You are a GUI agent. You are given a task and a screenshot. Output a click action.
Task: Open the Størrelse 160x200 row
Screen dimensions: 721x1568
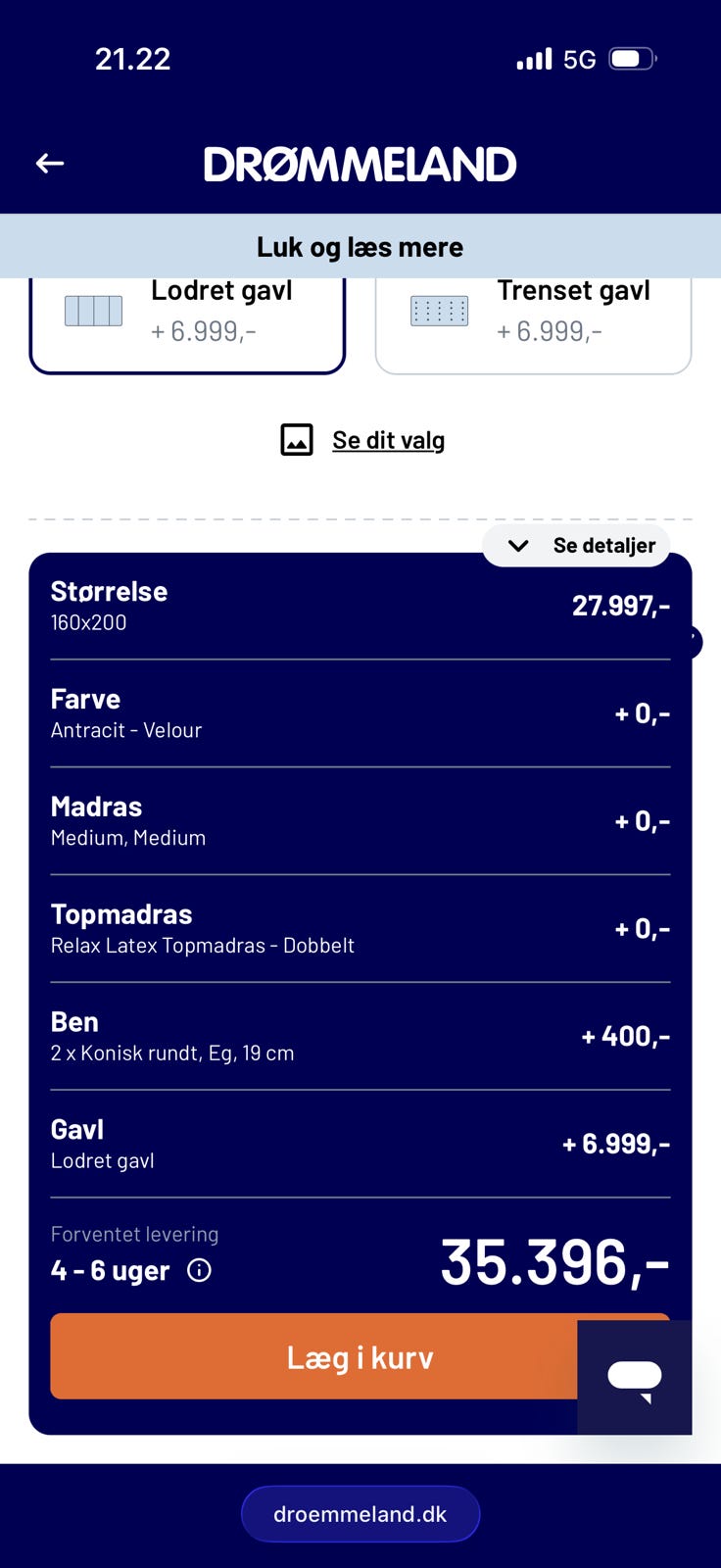pos(360,606)
